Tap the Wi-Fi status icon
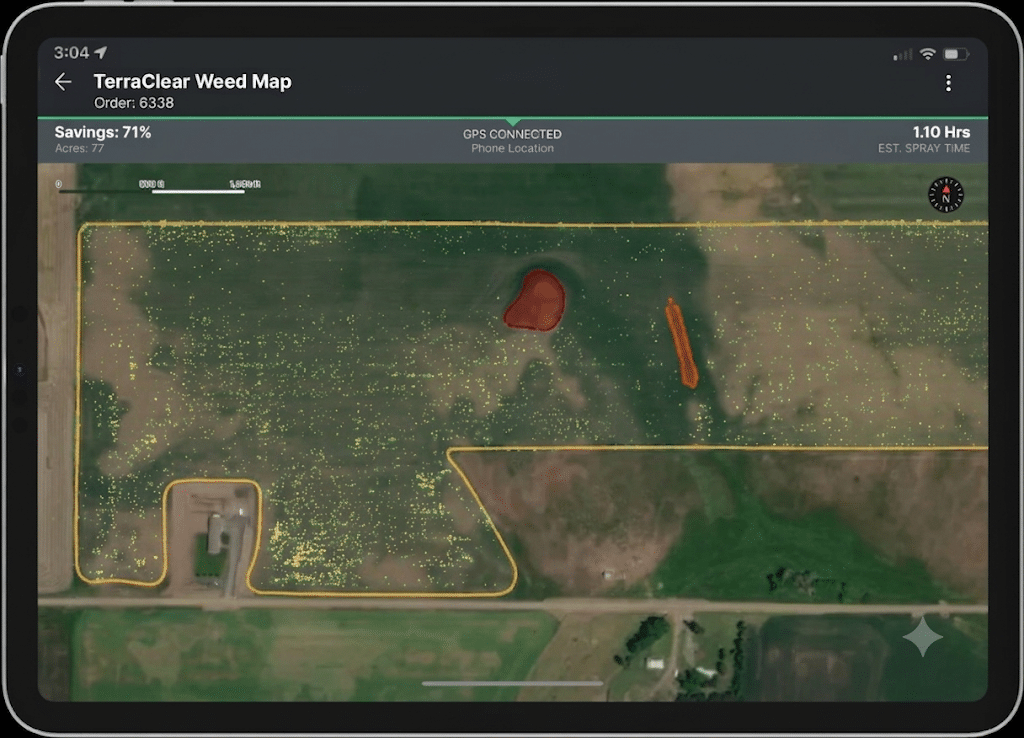 (927, 54)
